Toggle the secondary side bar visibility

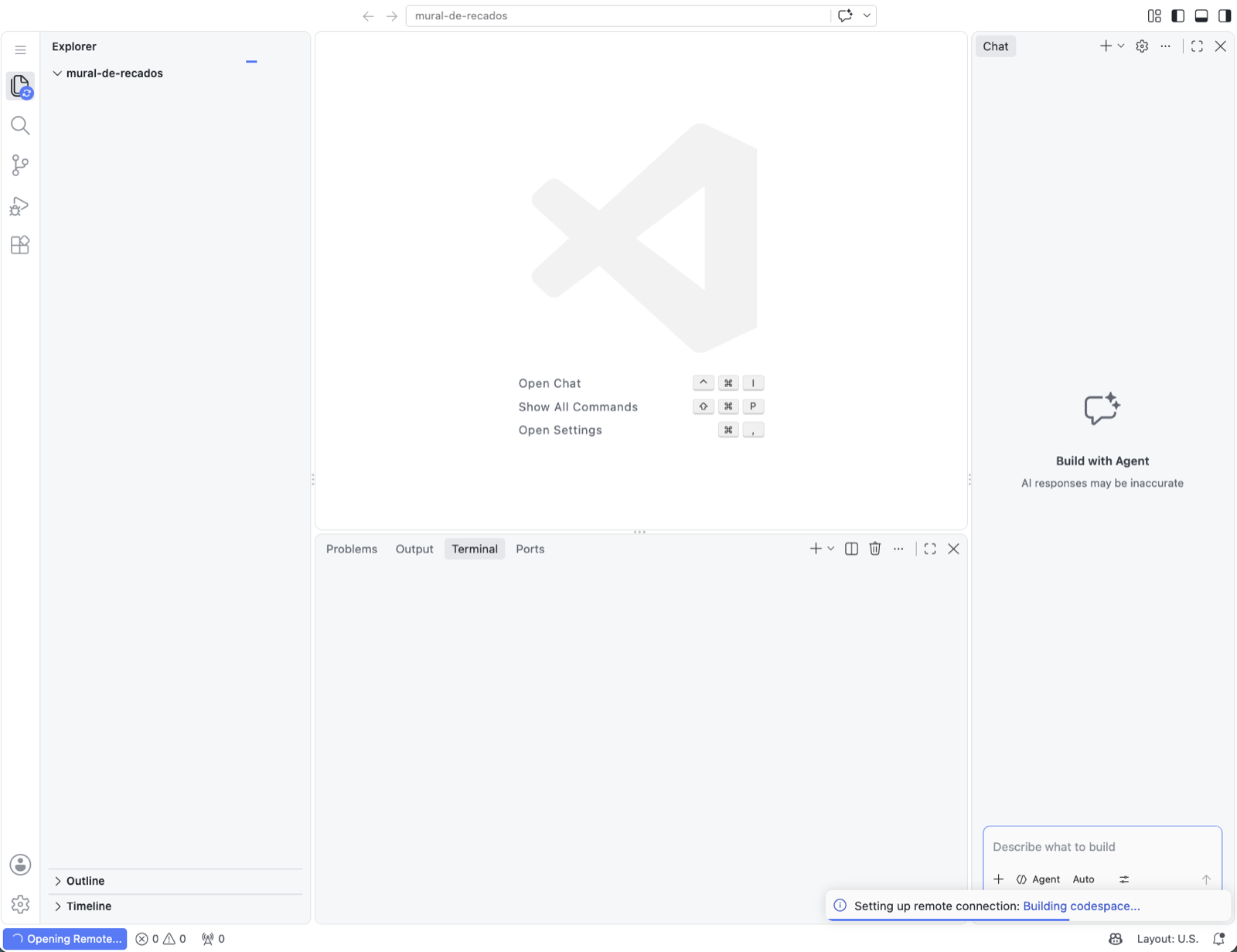click(x=1225, y=15)
